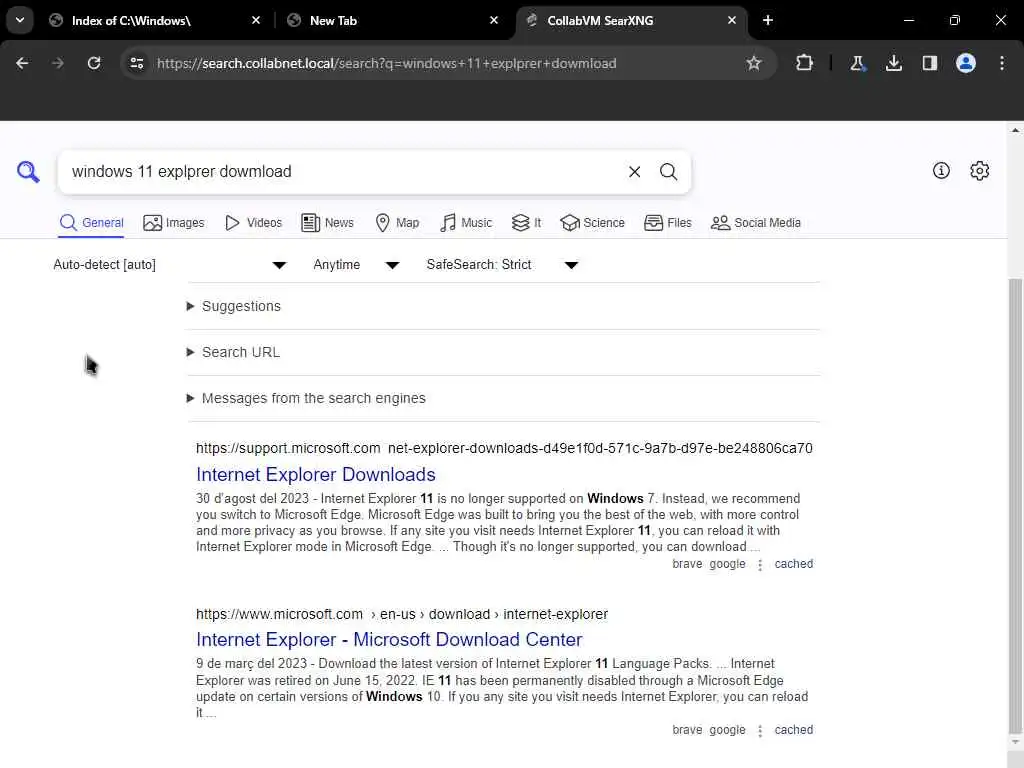Open the tab search dropdown arrow
This screenshot has height=768, width=1024.
tap(20, 20)
